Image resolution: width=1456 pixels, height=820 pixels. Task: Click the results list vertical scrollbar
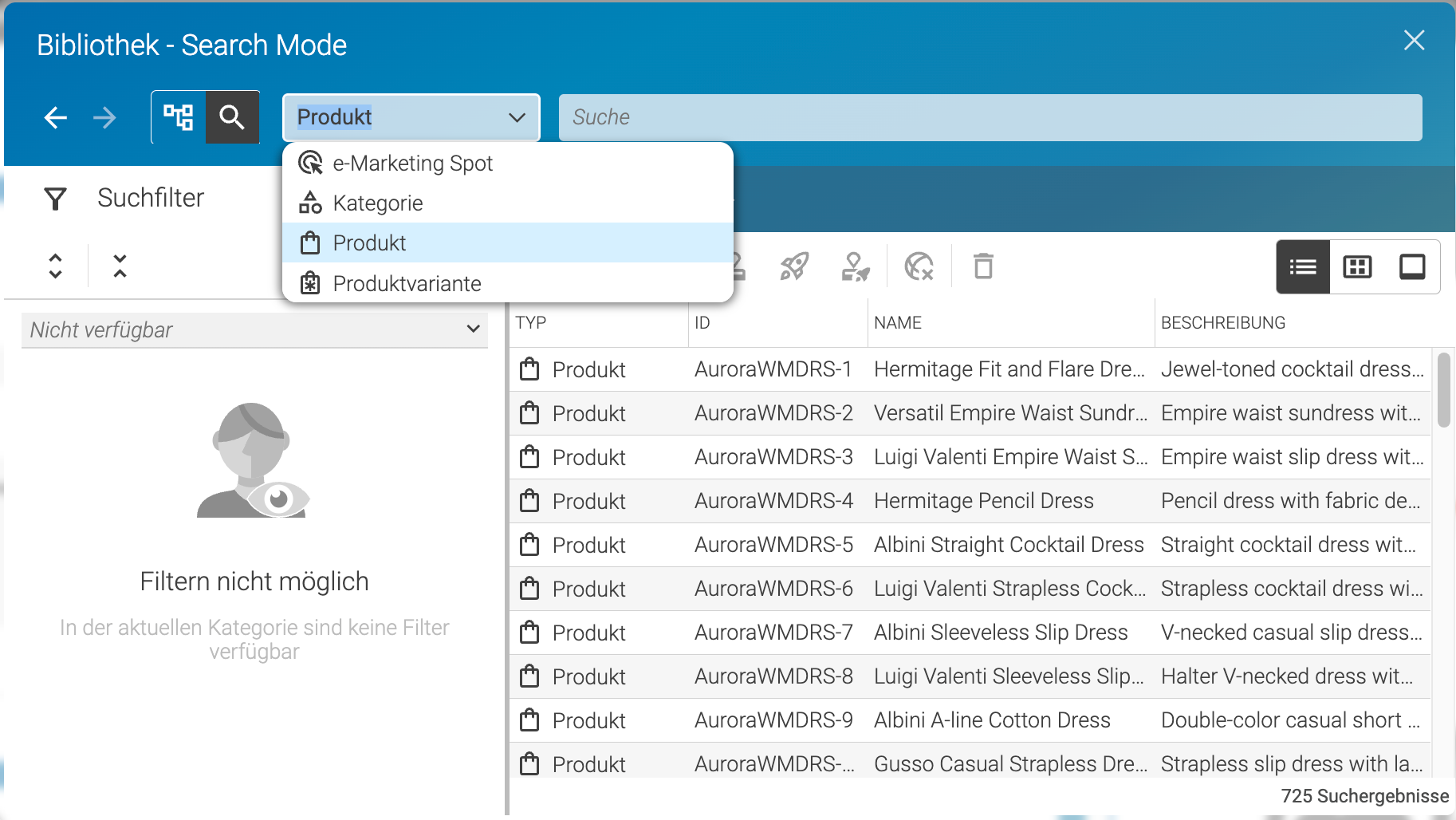click(1443, 391)
